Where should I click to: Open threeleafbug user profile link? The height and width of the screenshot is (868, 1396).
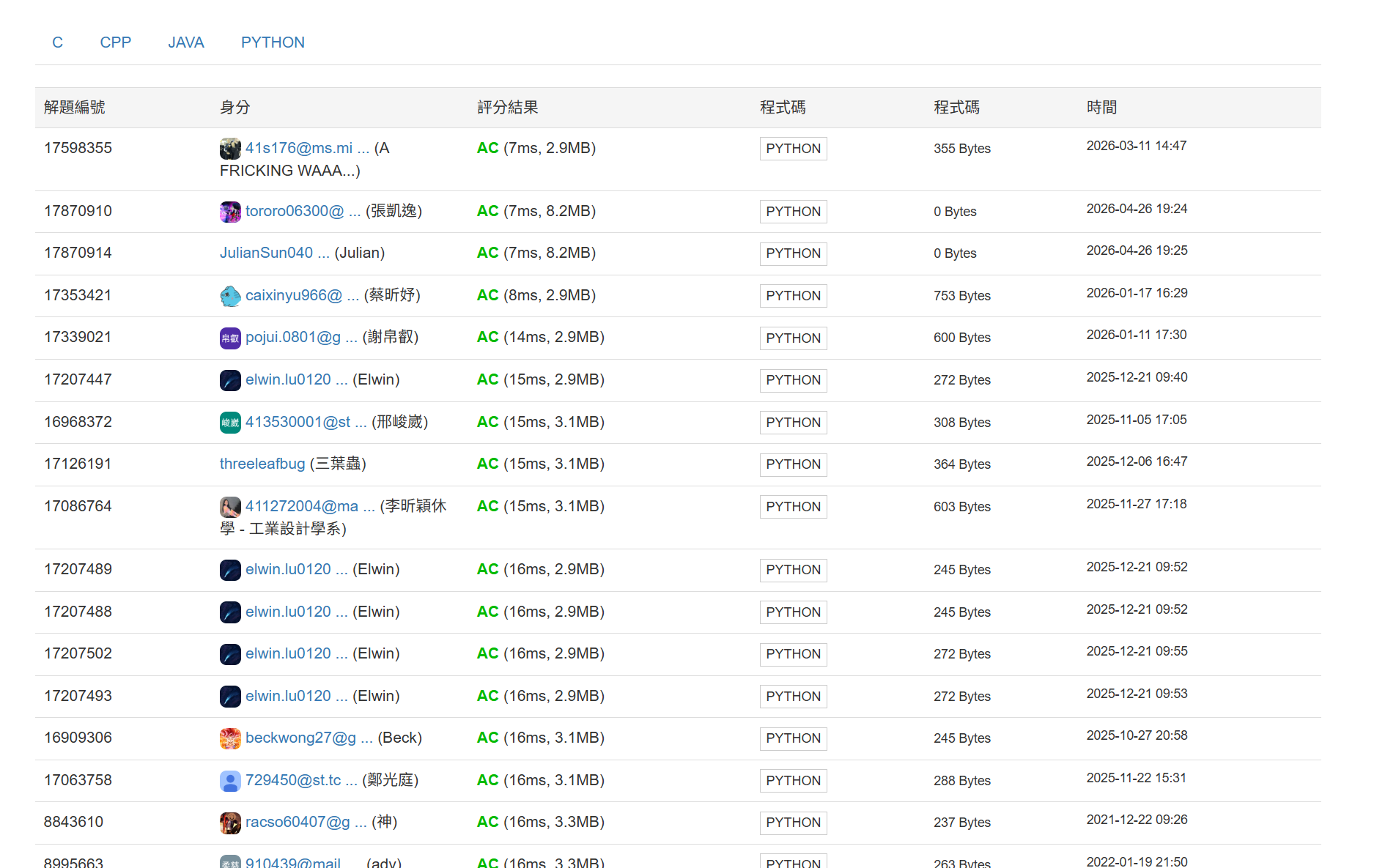pos(262,464)
